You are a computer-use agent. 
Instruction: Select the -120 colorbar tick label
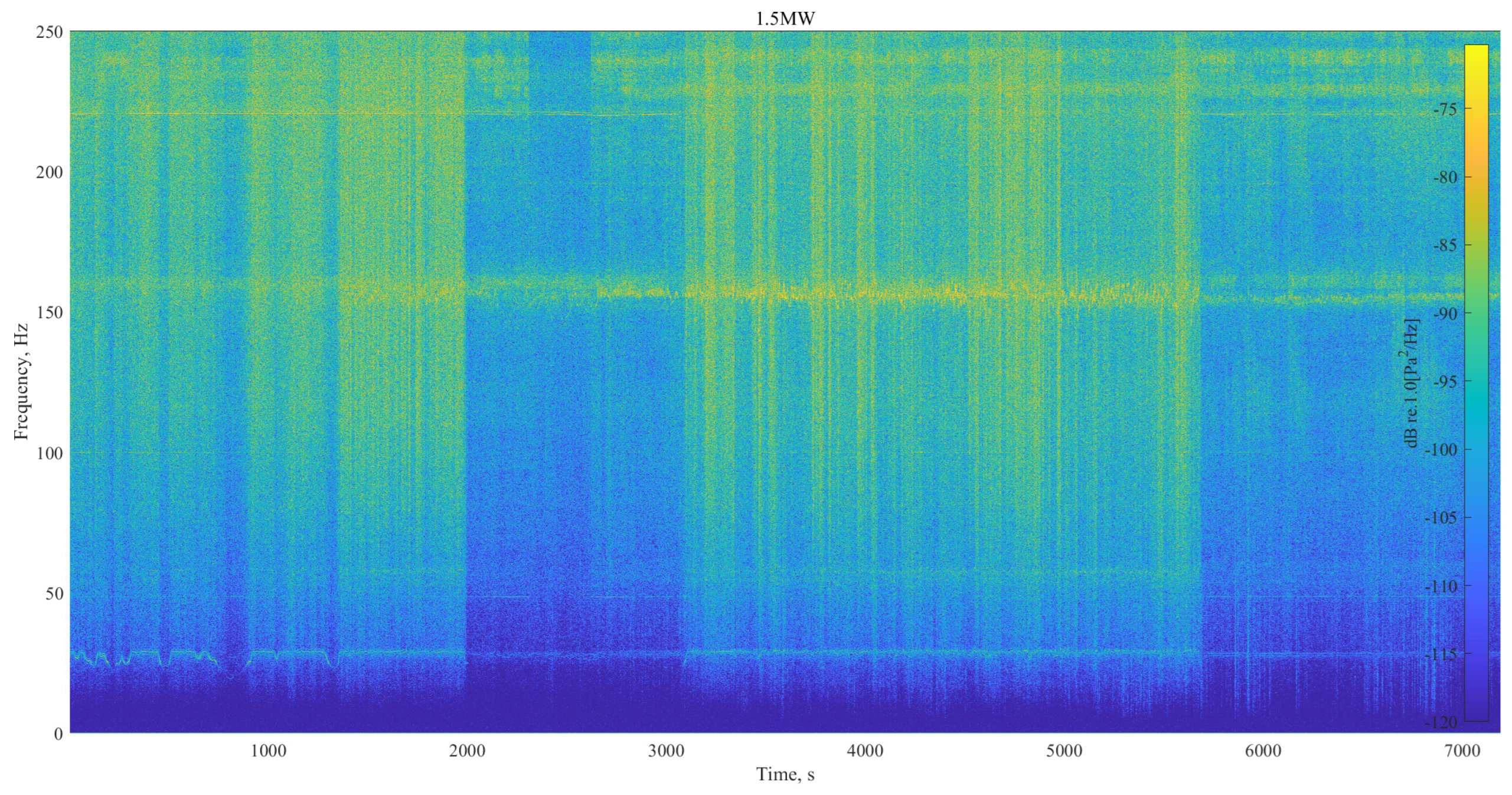point(1442,722)
